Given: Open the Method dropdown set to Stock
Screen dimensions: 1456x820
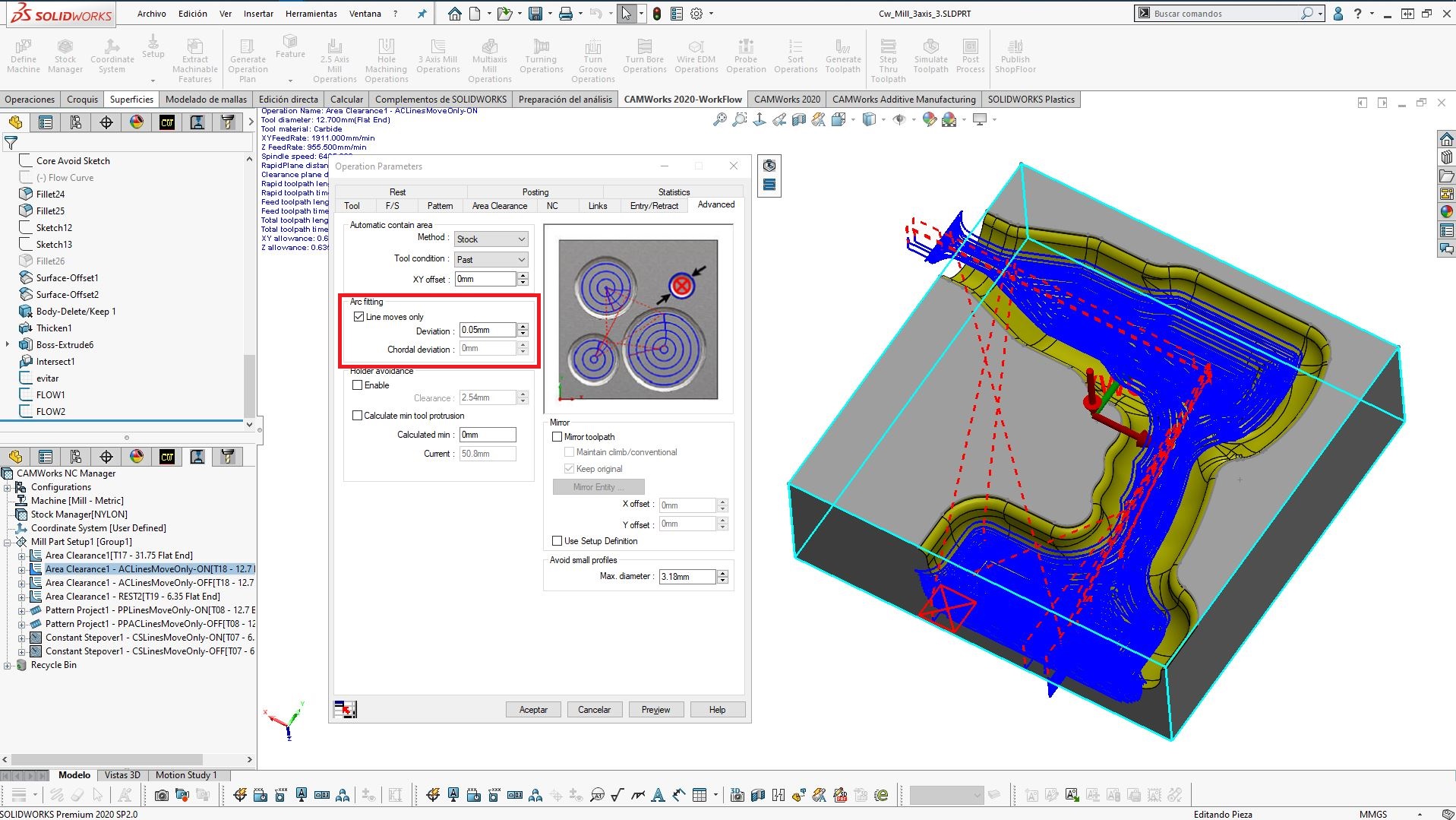Looking at the screenshot, I should point(491,239).
